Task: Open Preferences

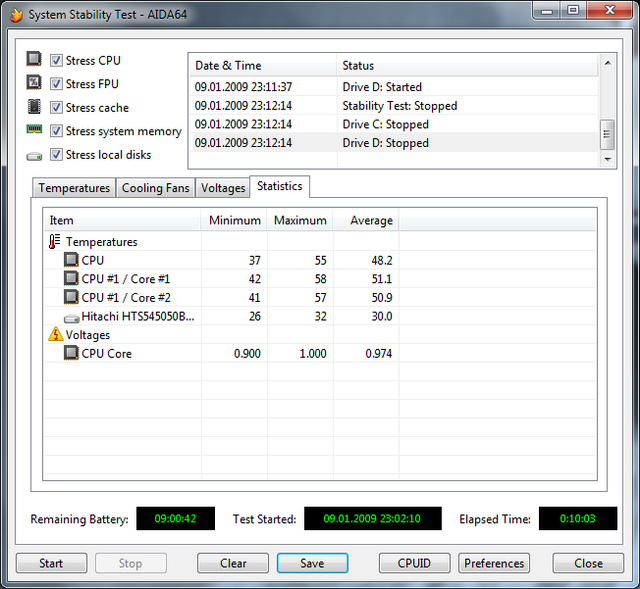Action: (494, 563)
